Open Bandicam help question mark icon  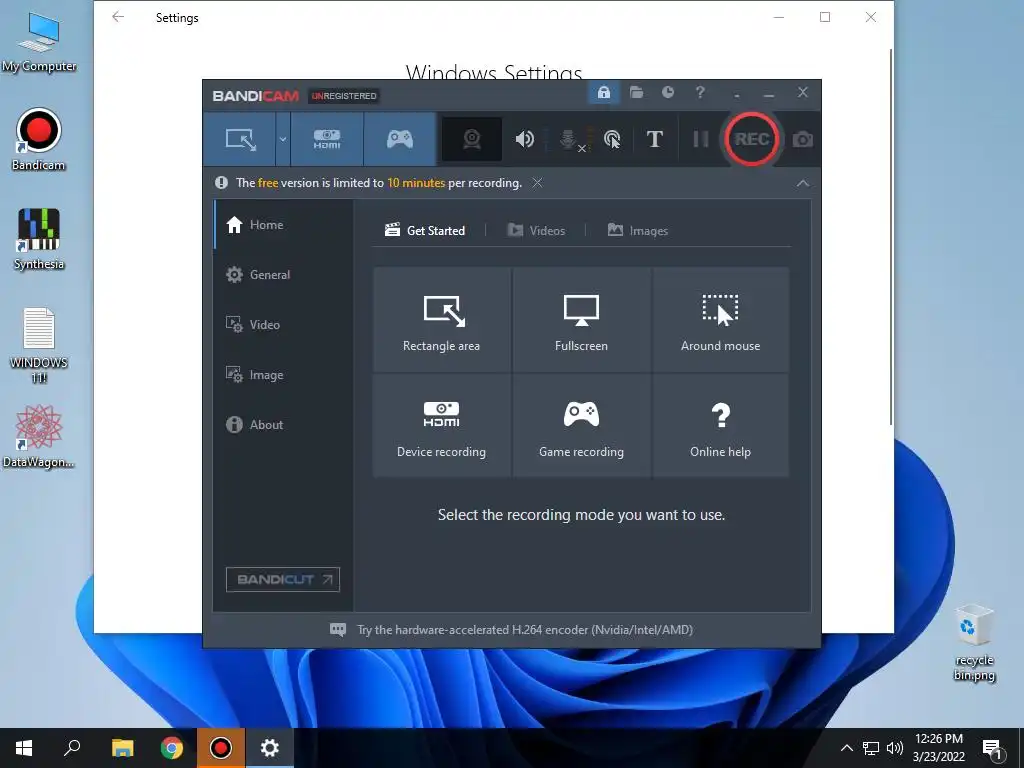coord(700,93)
